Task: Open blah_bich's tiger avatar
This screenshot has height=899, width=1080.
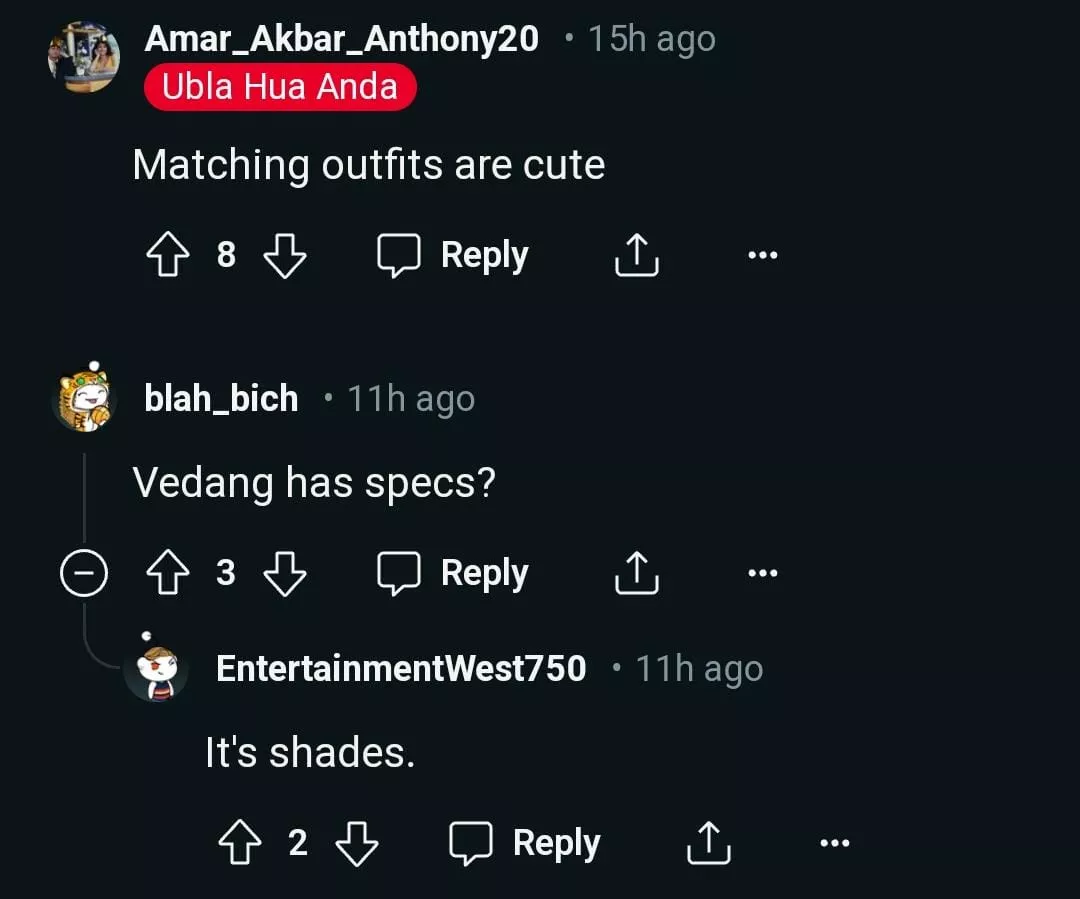Action: [x=84, y=399]
